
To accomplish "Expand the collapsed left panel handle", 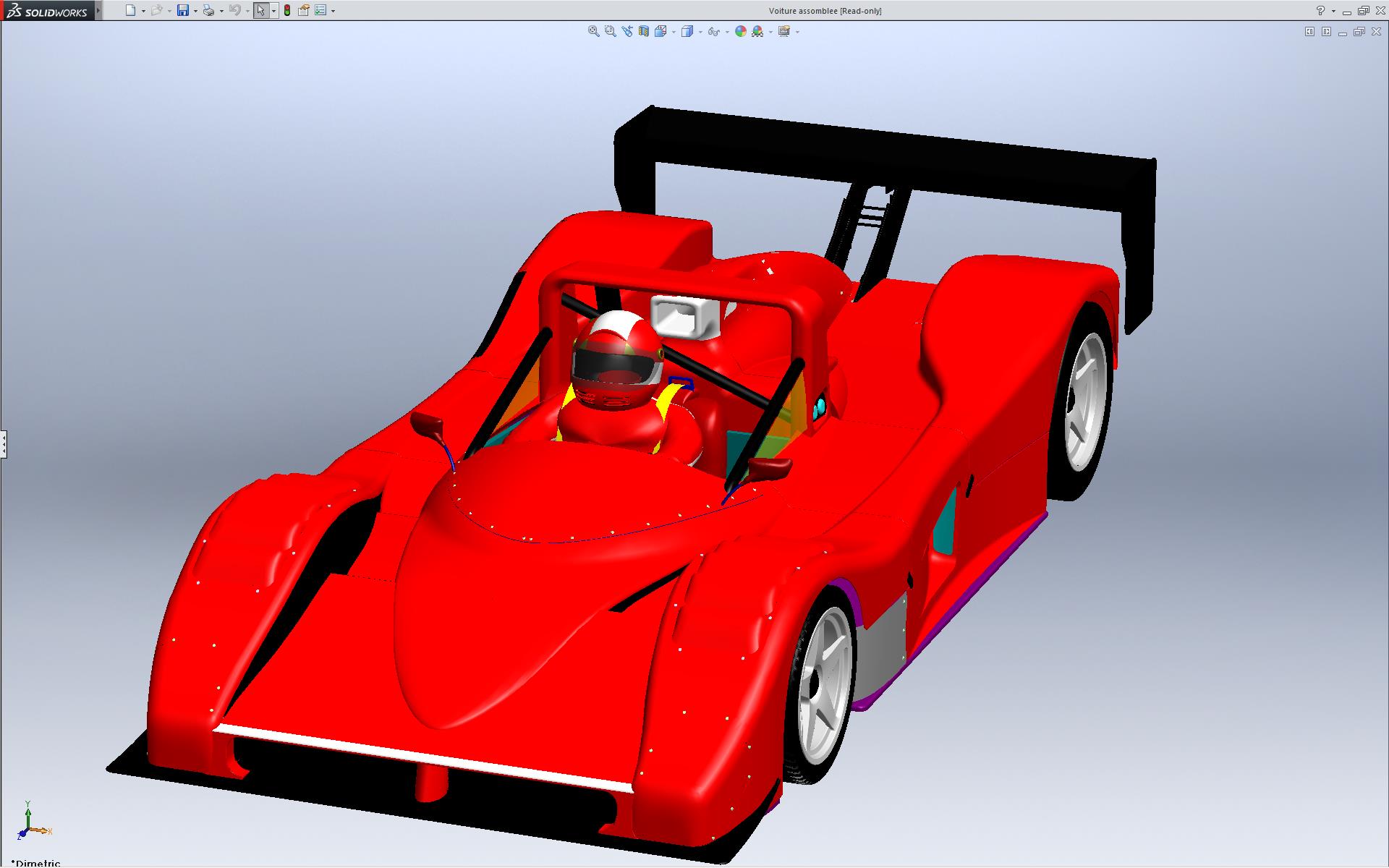I will [3, 443].
